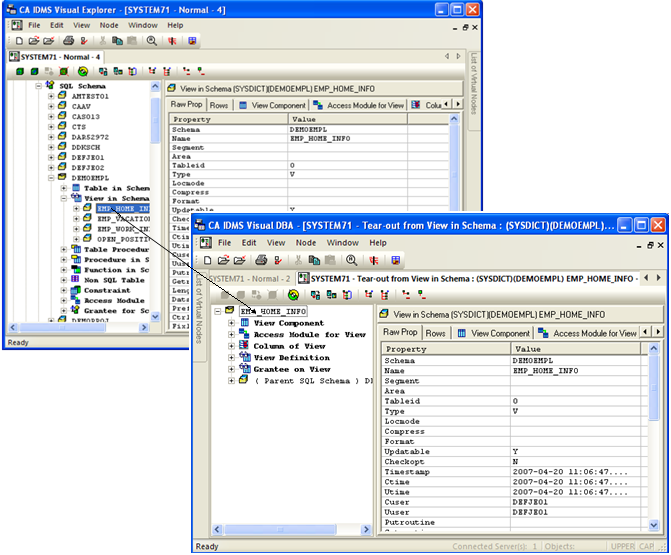Click the Cuser value DEFJE01
This screenshot has height=555, width=671.
click(530, 502)
